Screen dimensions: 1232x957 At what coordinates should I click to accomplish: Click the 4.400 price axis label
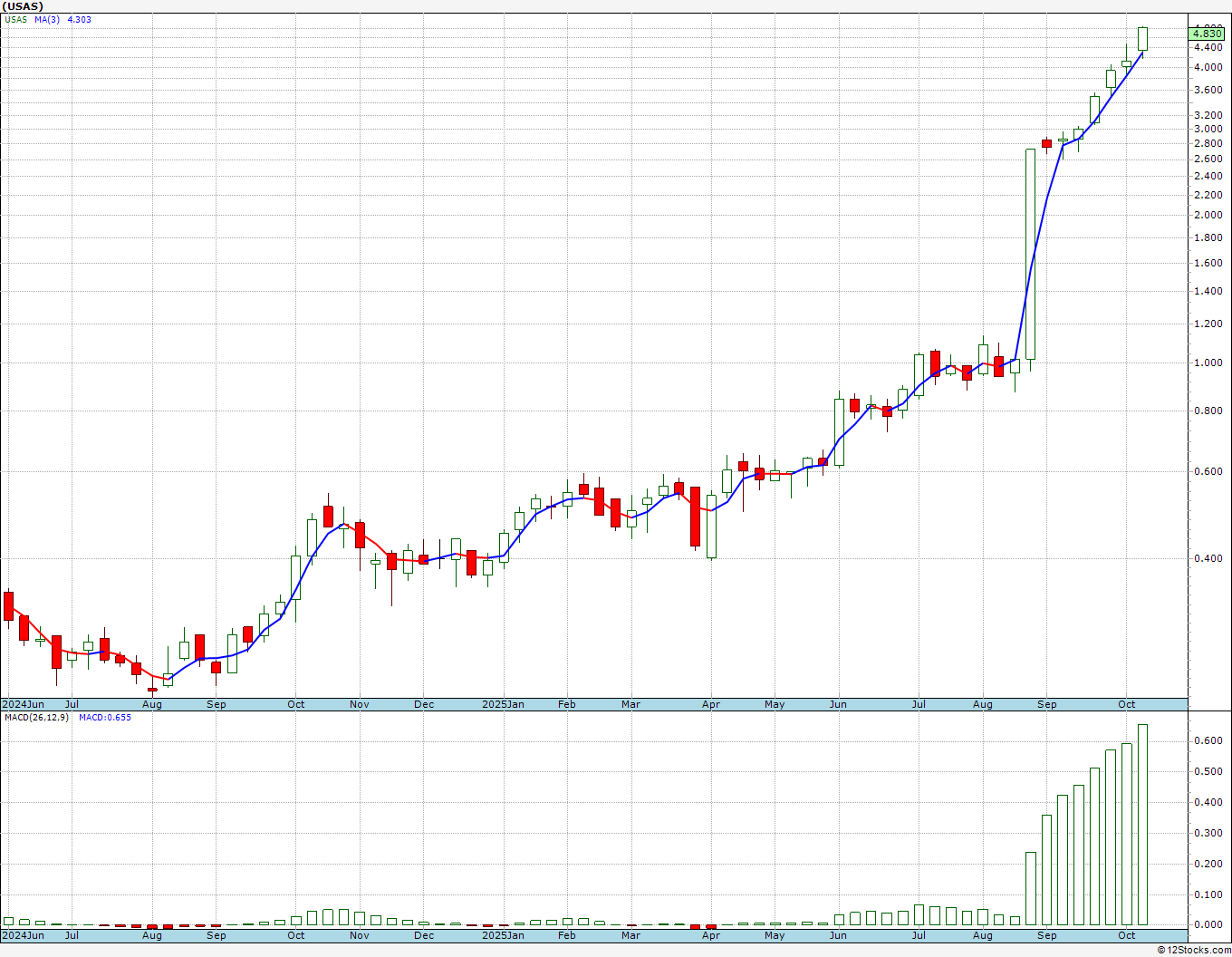(1208, 47)
